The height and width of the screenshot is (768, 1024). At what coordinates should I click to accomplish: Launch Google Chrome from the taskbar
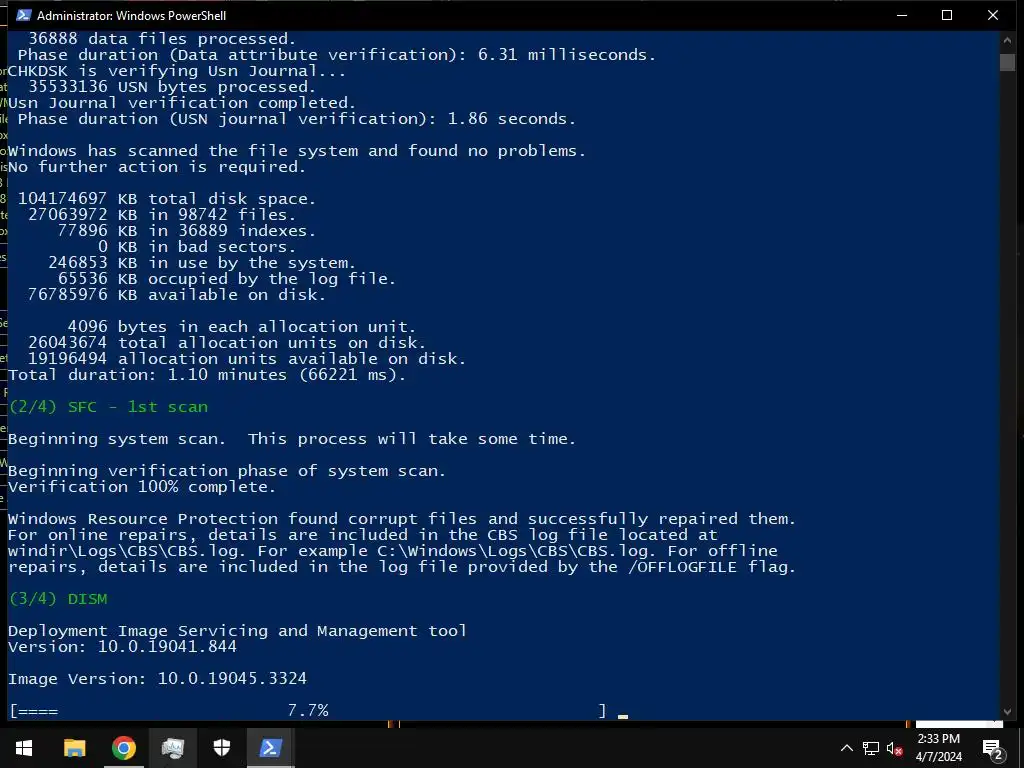pos(123,748)
